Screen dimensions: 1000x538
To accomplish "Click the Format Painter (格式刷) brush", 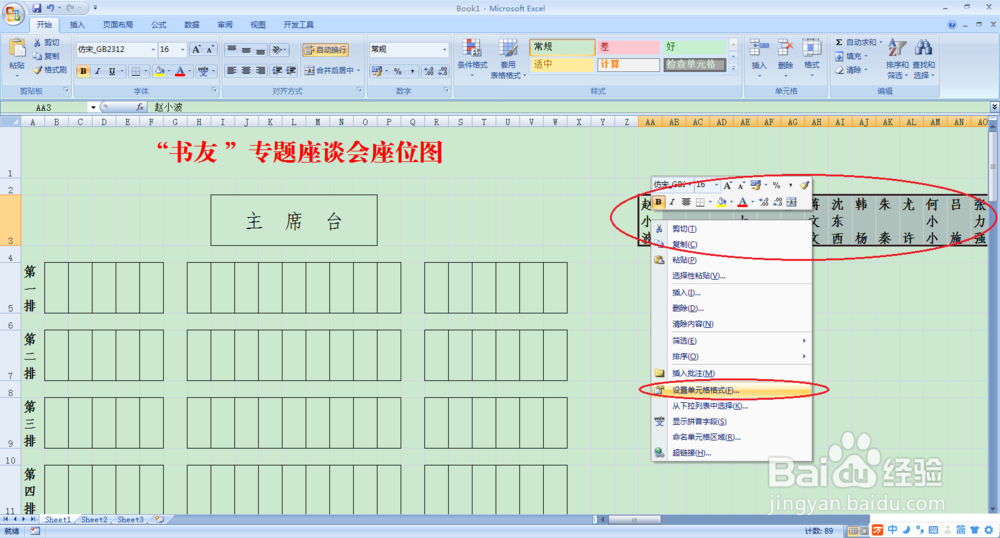I will [50, 69].
